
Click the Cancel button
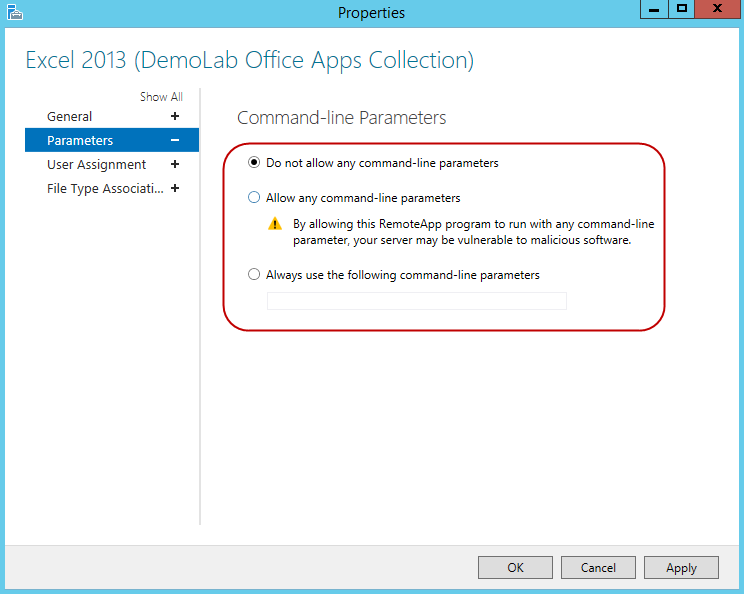598,567
